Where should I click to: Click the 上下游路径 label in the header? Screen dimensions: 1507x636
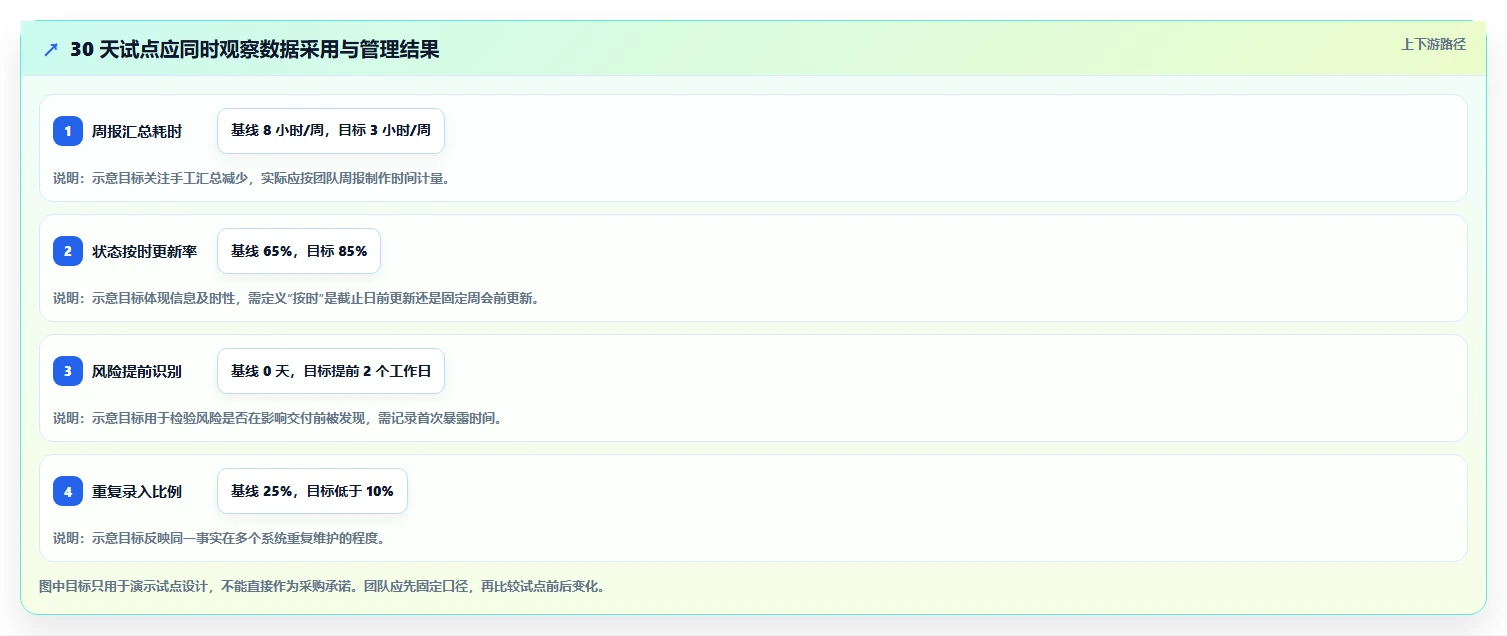1433,44
